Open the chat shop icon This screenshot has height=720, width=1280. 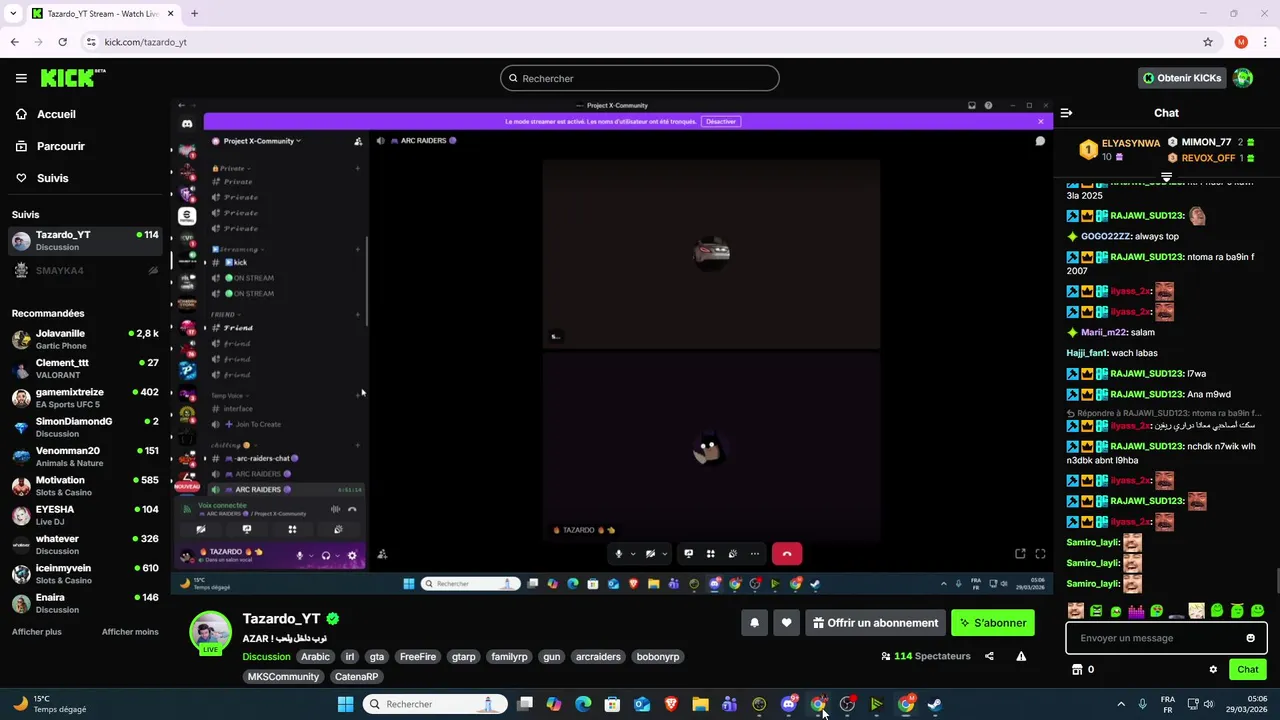1077,670
